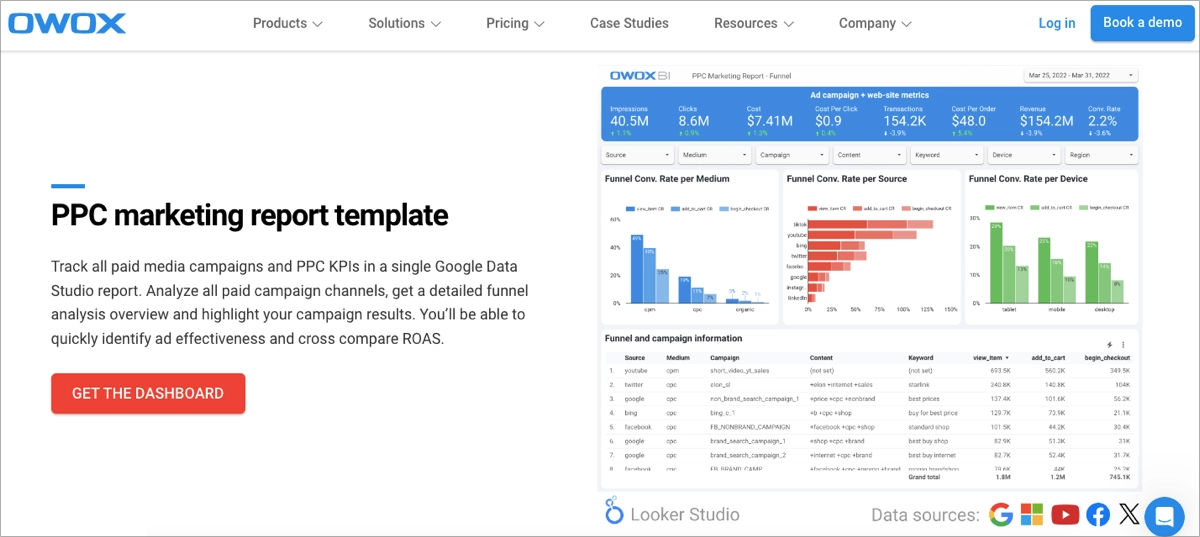Click the tallest green tablet bar
The height and width of the screenshot is (537, 1200).
pyautogui.click(x=996, y=262)
